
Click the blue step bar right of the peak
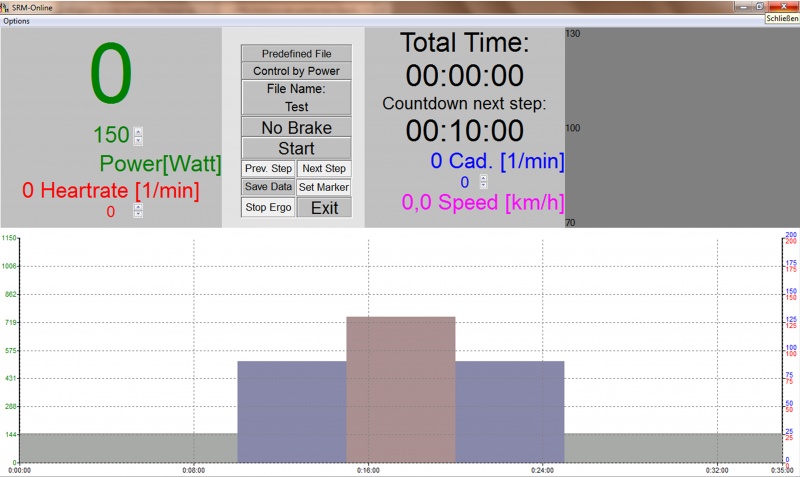click(x=510, y=412)
